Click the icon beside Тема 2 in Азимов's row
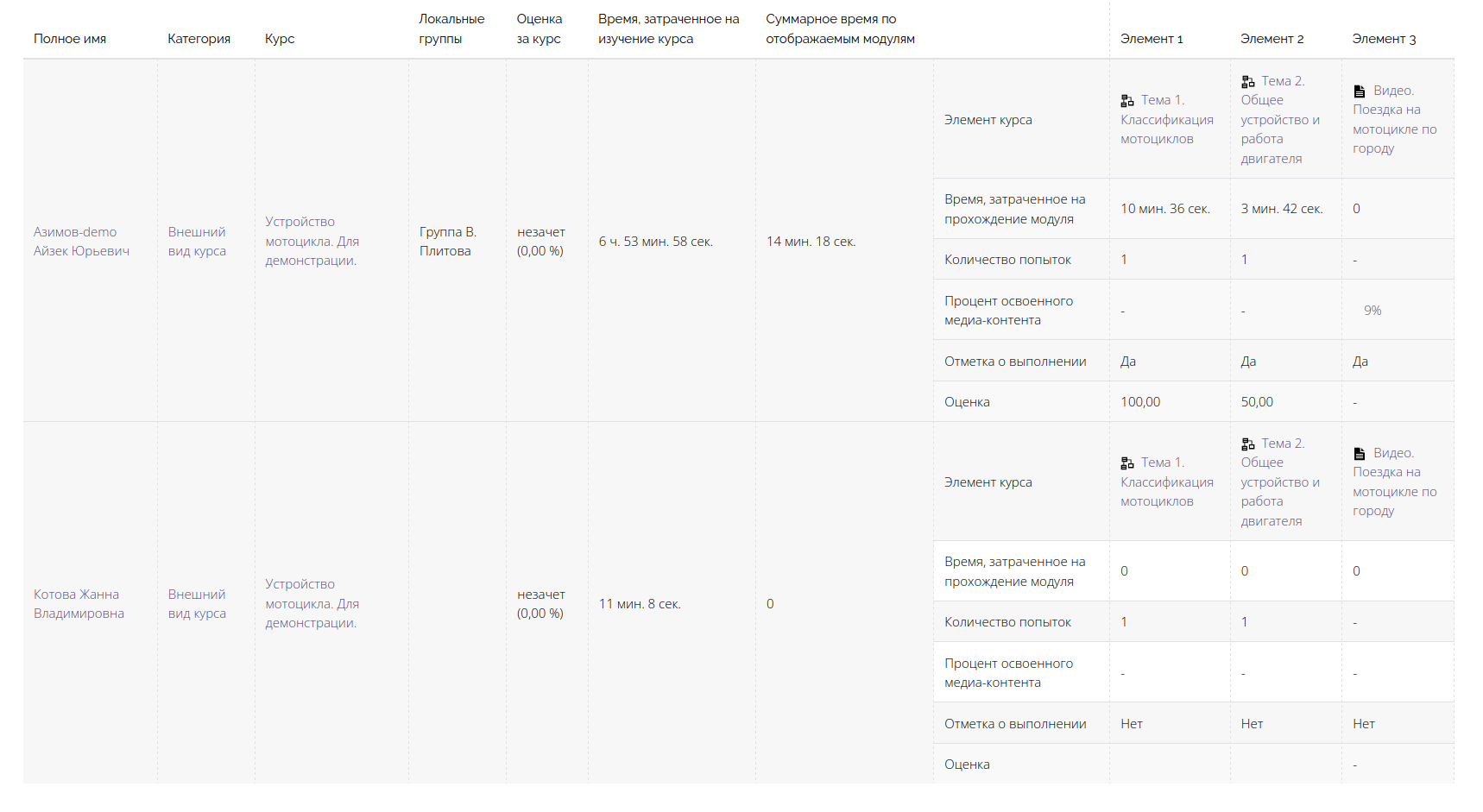Image resolution: width=1483 pixels, height=812 pixels. [1248, 82]
